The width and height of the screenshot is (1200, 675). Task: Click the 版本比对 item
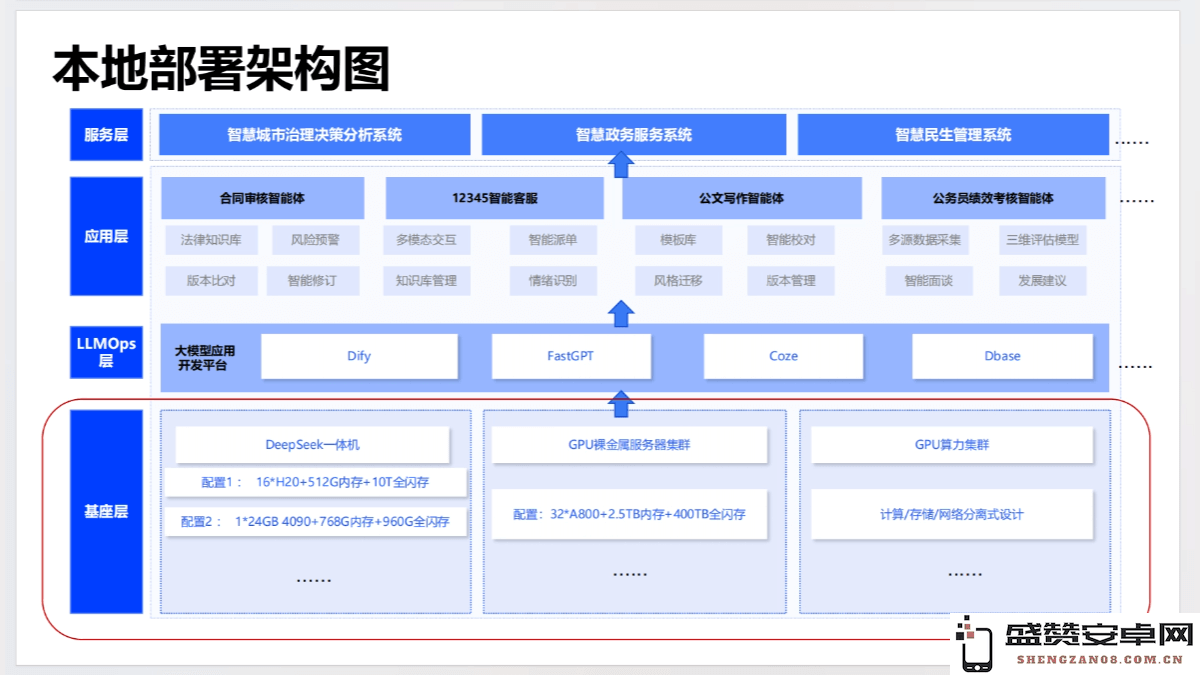[211, 281]
